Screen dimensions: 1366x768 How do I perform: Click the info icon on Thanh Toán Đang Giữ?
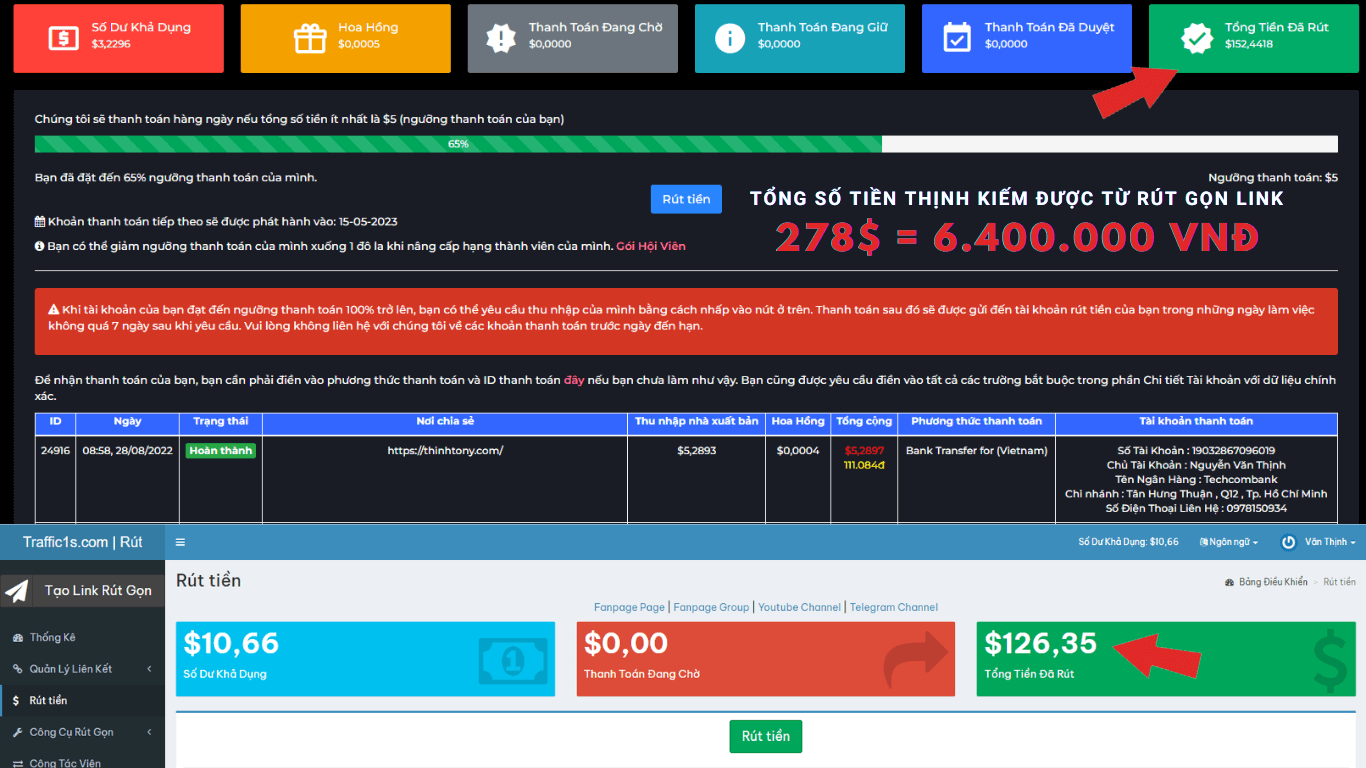730,38
